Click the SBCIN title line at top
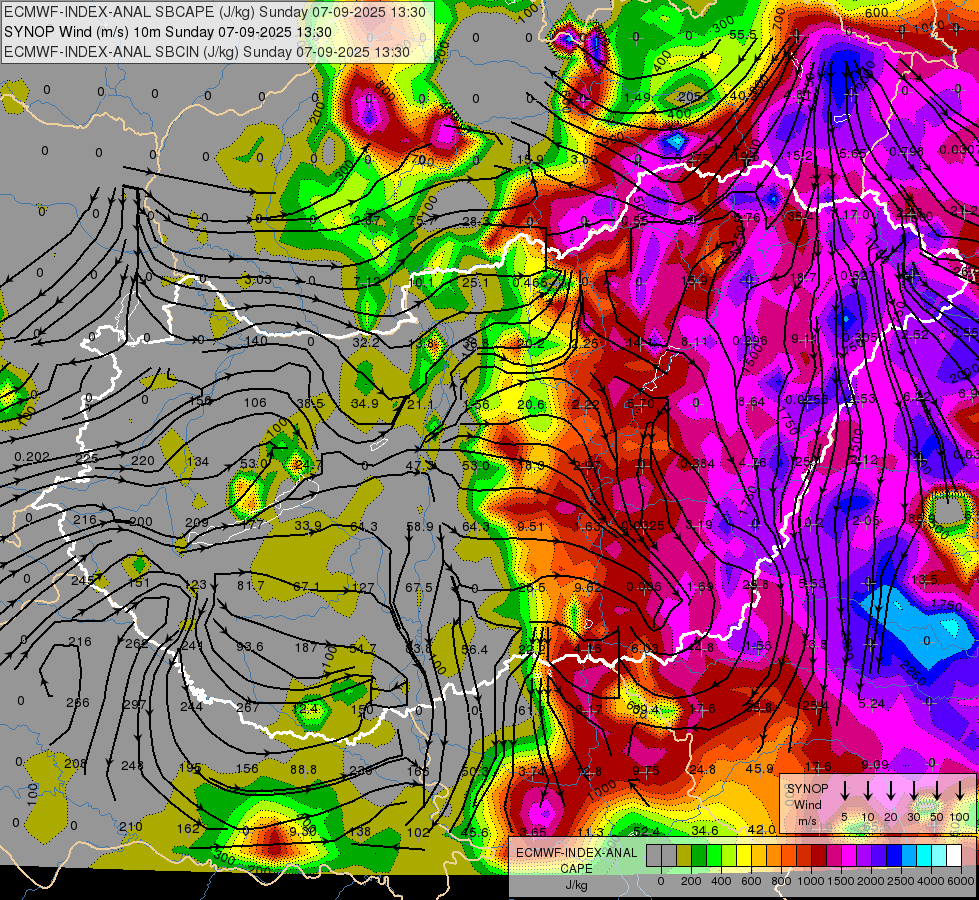 coord(207,52)
